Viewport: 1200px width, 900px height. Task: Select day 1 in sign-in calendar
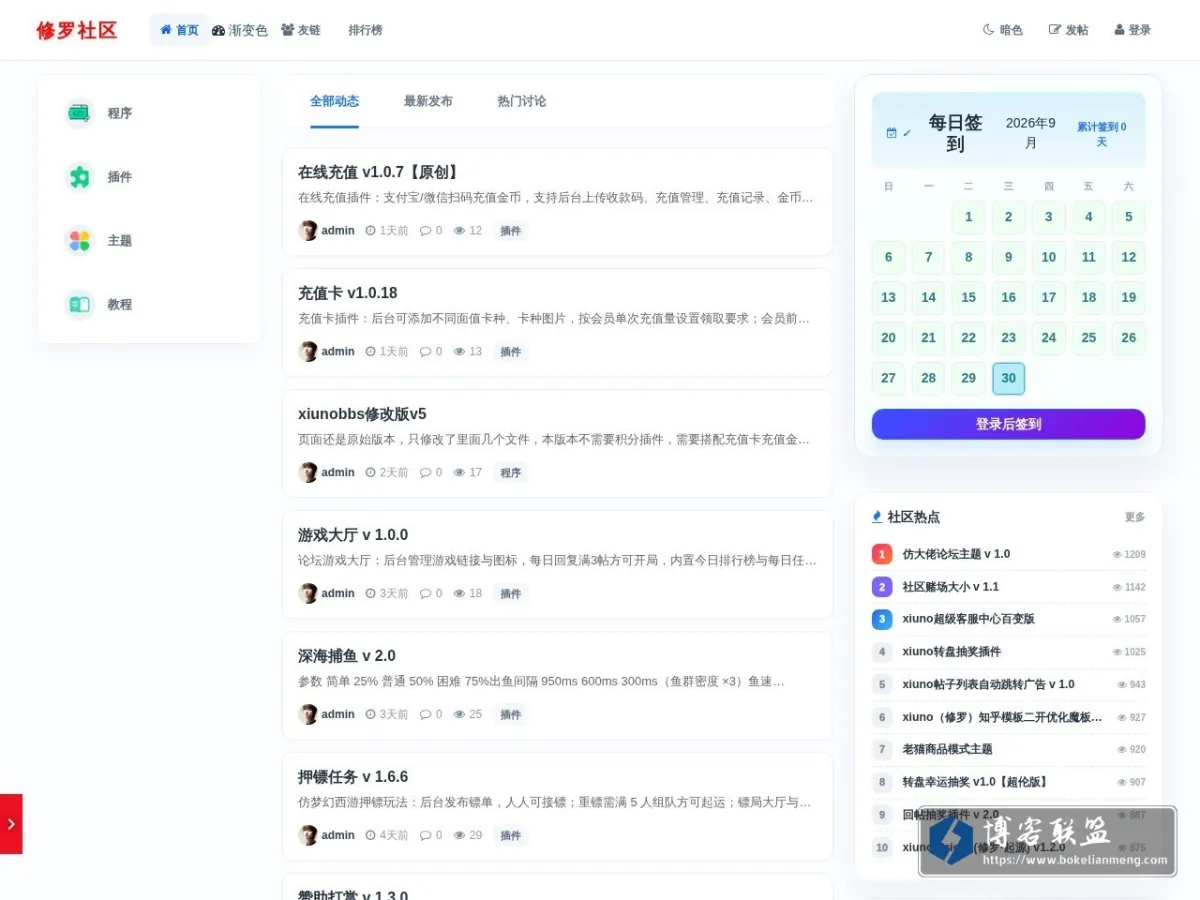(x=968, y=217)
